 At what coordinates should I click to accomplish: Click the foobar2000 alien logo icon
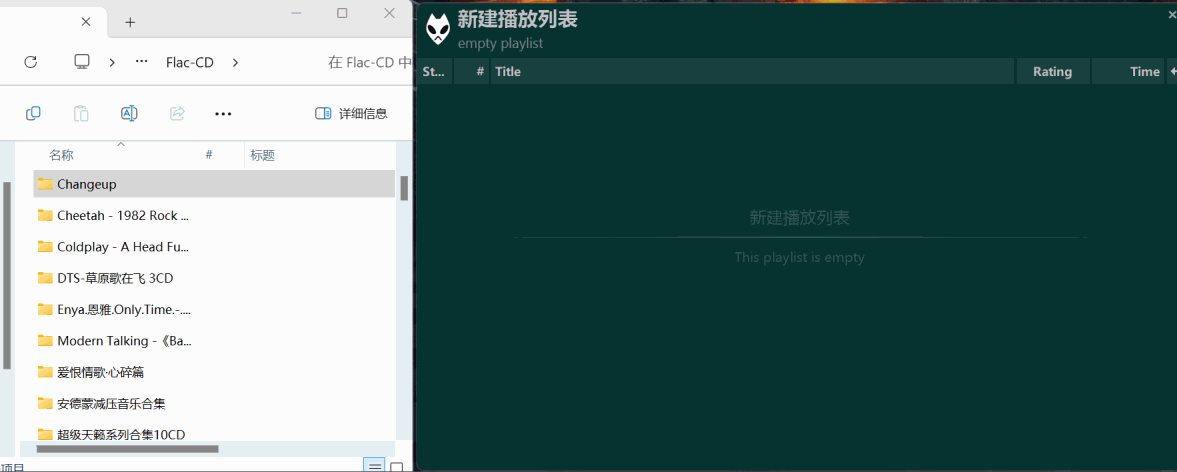coord(438,29)
